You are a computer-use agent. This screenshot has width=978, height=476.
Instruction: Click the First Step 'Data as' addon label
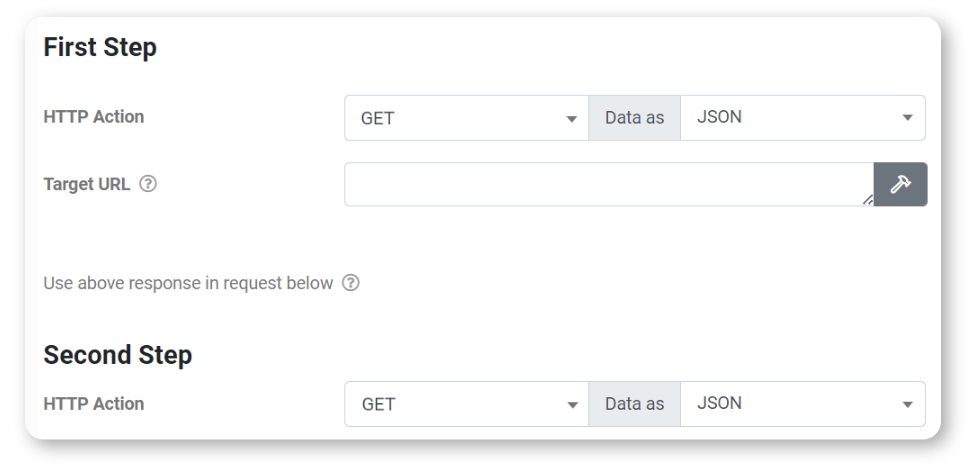click(x=634, y=118)
